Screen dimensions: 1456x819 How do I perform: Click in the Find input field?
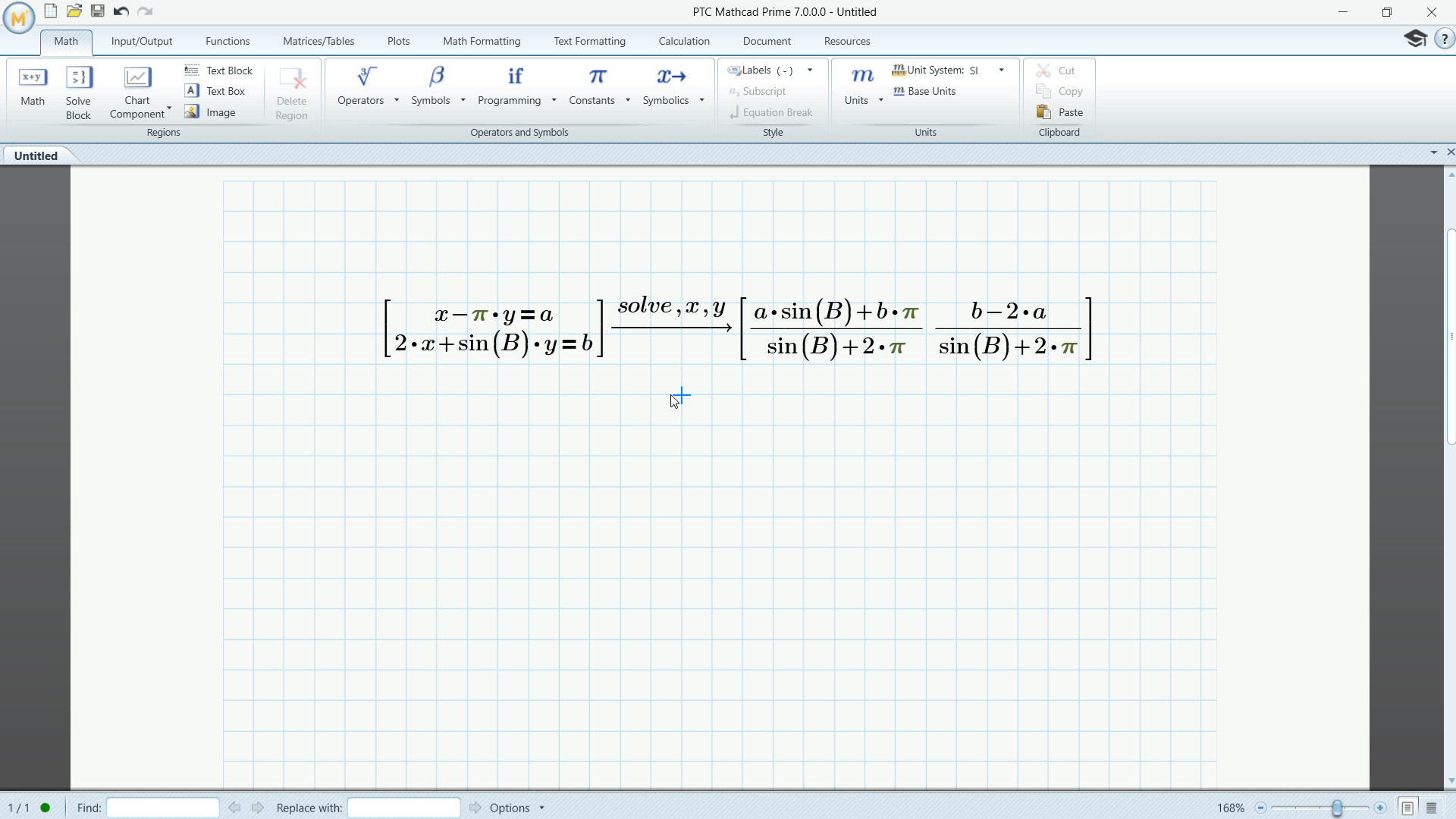[163, 808]
